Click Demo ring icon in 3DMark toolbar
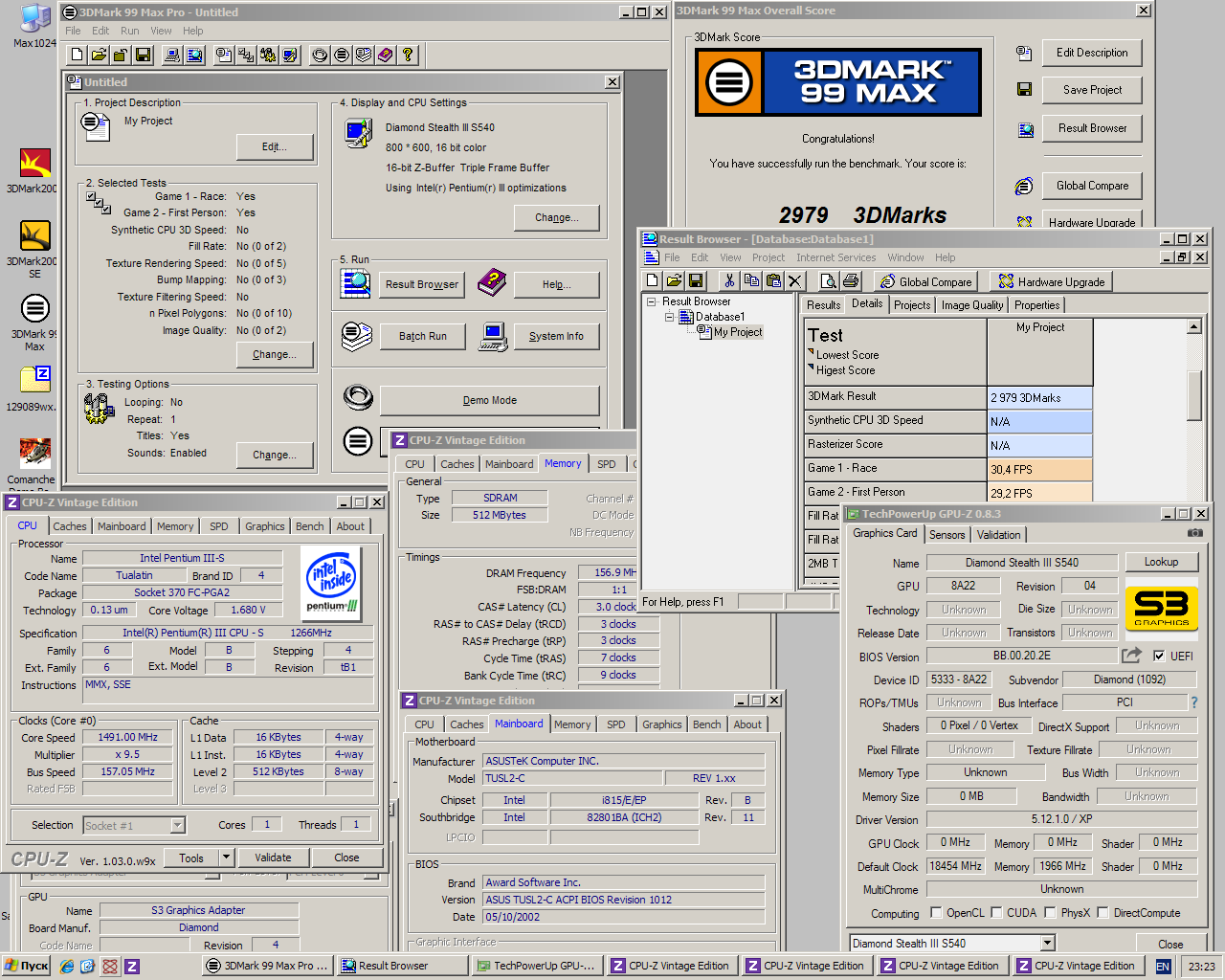Viewport: 1225px width, 980px height. 320,56
